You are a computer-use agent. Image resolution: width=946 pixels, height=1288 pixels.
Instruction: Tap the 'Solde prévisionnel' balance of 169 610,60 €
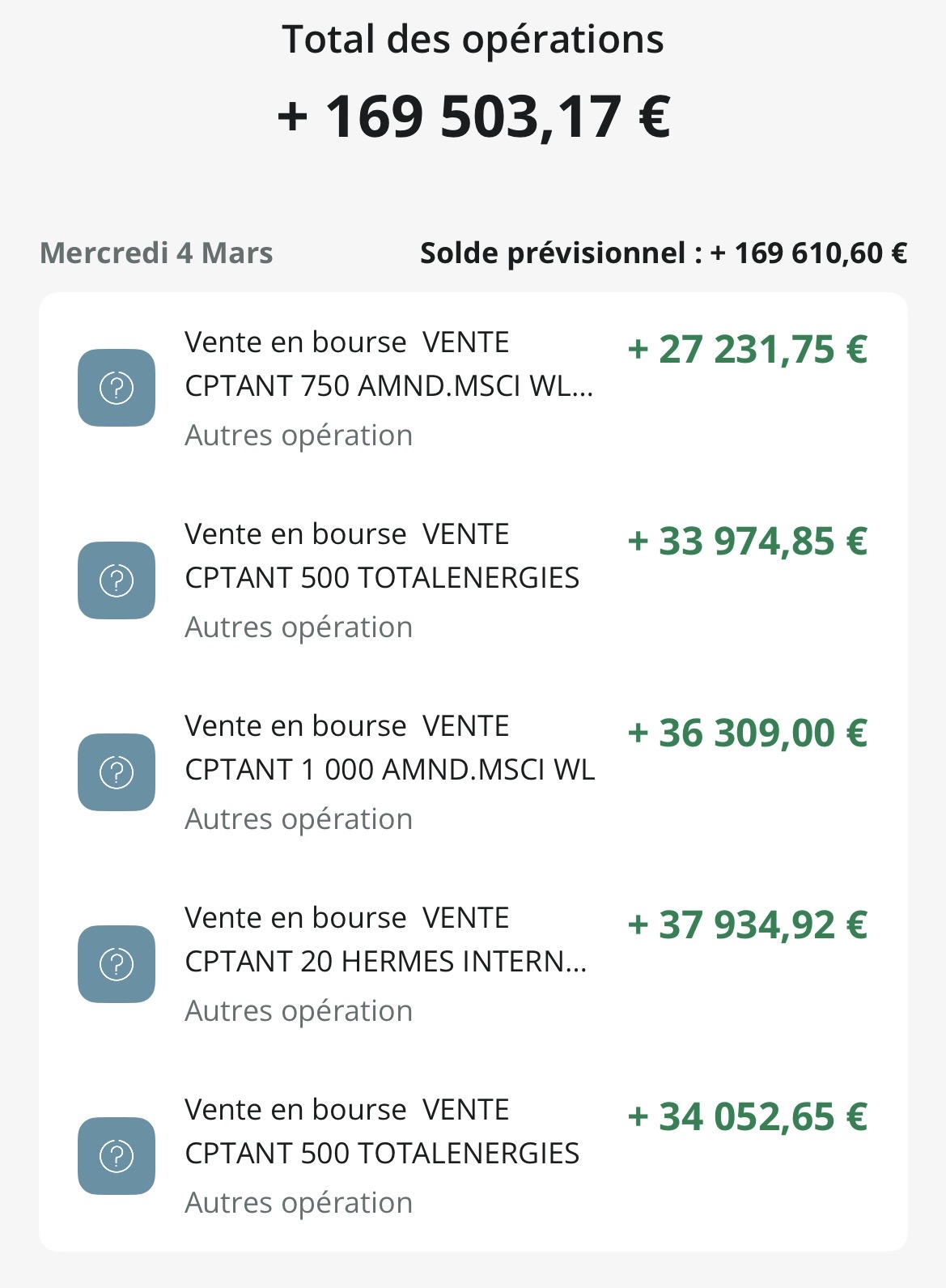point(663,253)
